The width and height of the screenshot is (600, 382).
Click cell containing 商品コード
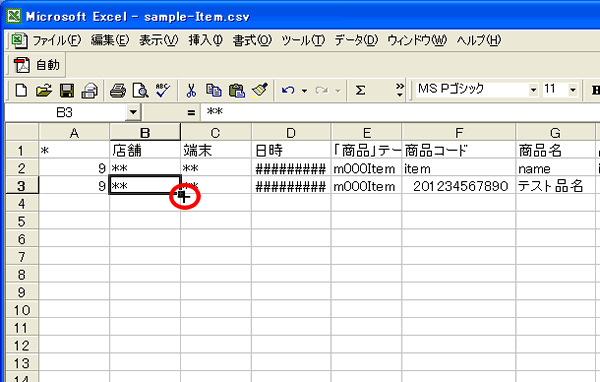[459, 150]
